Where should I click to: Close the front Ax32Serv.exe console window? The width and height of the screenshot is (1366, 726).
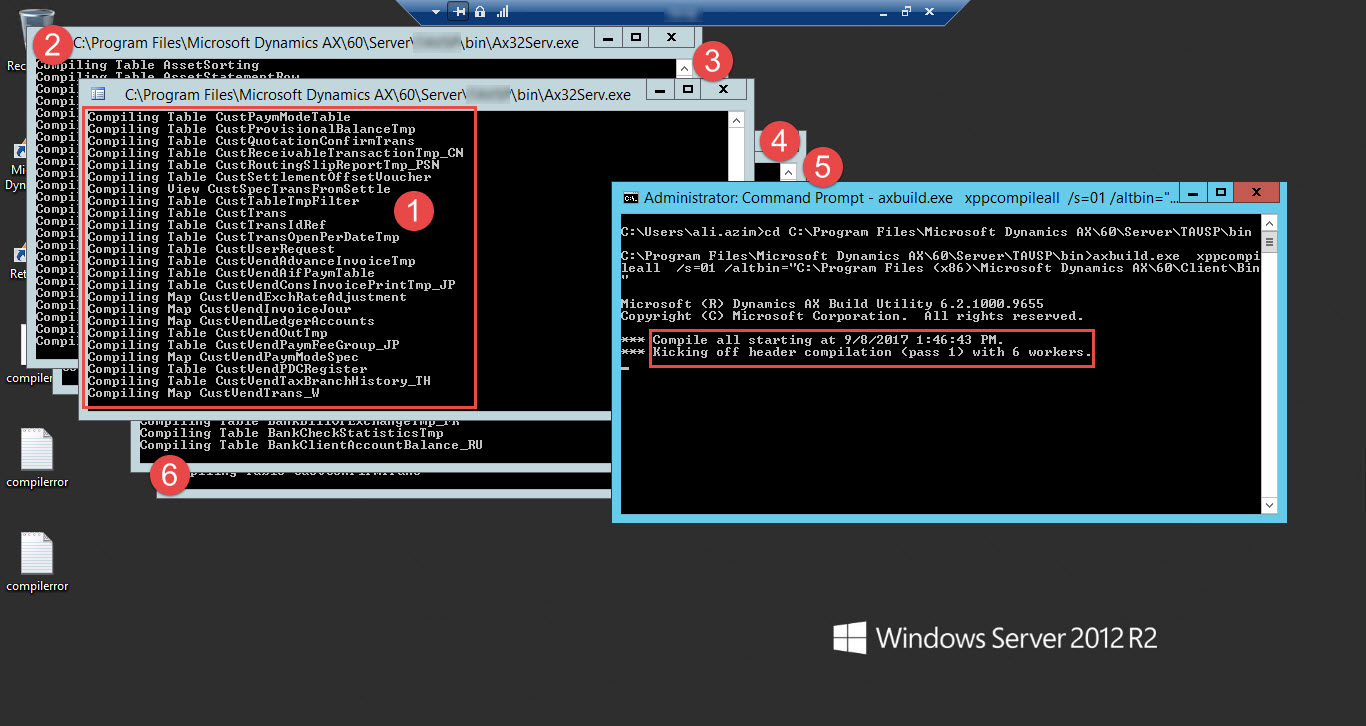pyautogui.click(x=723, y=89)
